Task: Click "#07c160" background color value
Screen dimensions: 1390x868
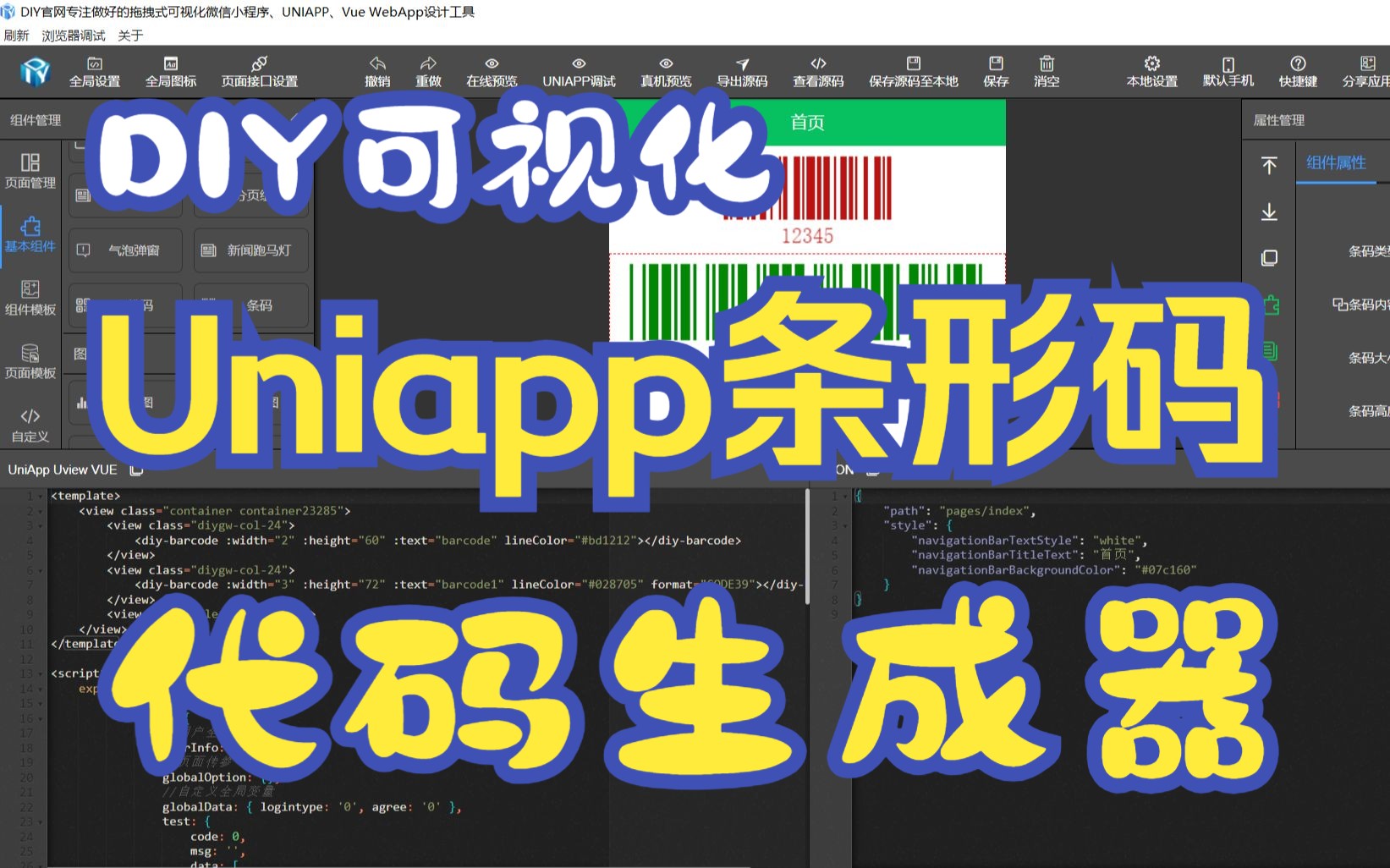Action: point(1165,570)
